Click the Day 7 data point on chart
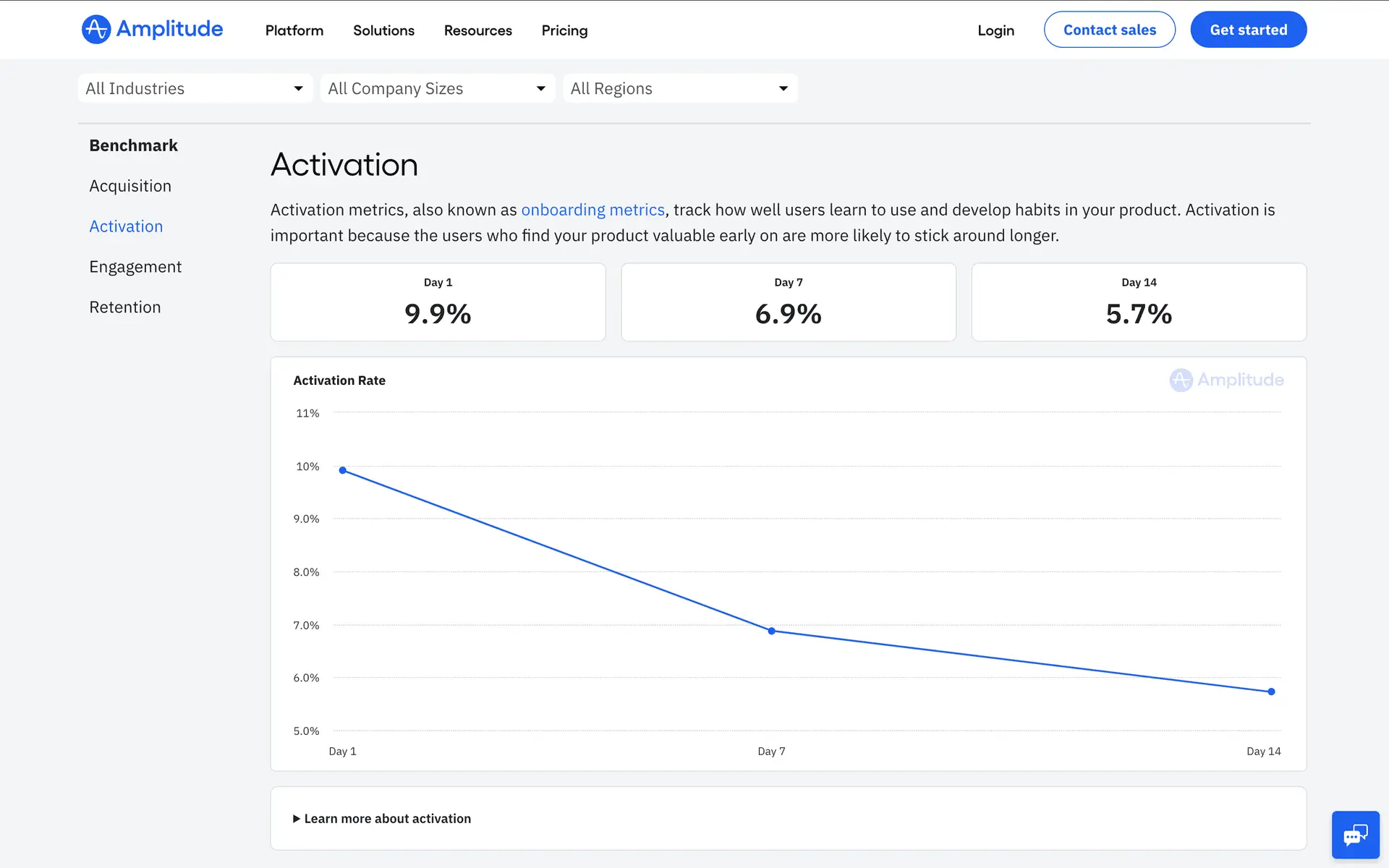Screen dimensions: 1389x868 click(x=771, y=631)
